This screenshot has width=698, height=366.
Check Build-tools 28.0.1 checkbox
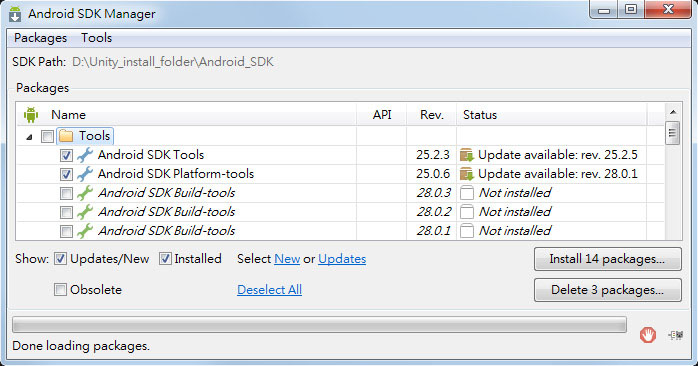pos(66,232)
